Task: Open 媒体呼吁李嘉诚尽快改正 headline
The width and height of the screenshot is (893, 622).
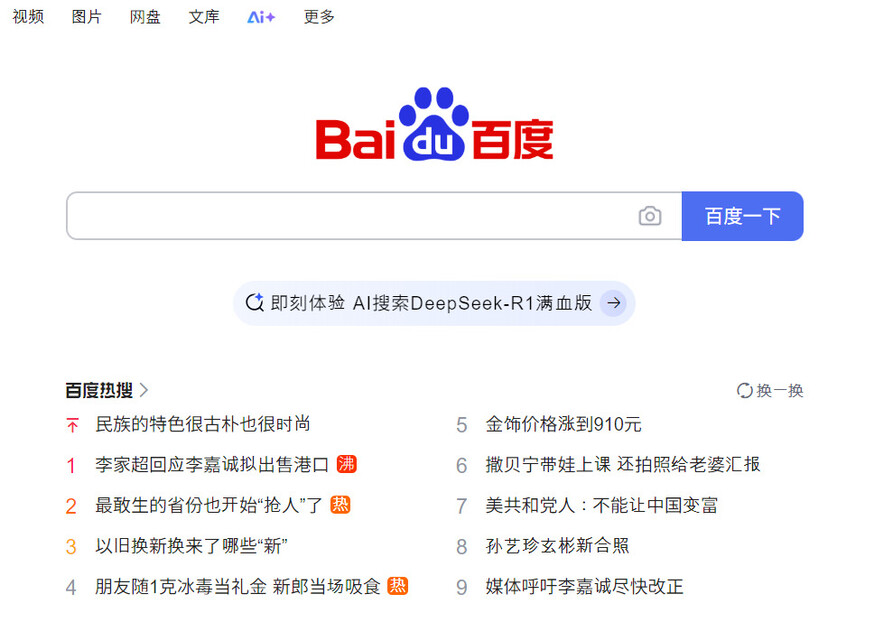Action: click(584, 587)
